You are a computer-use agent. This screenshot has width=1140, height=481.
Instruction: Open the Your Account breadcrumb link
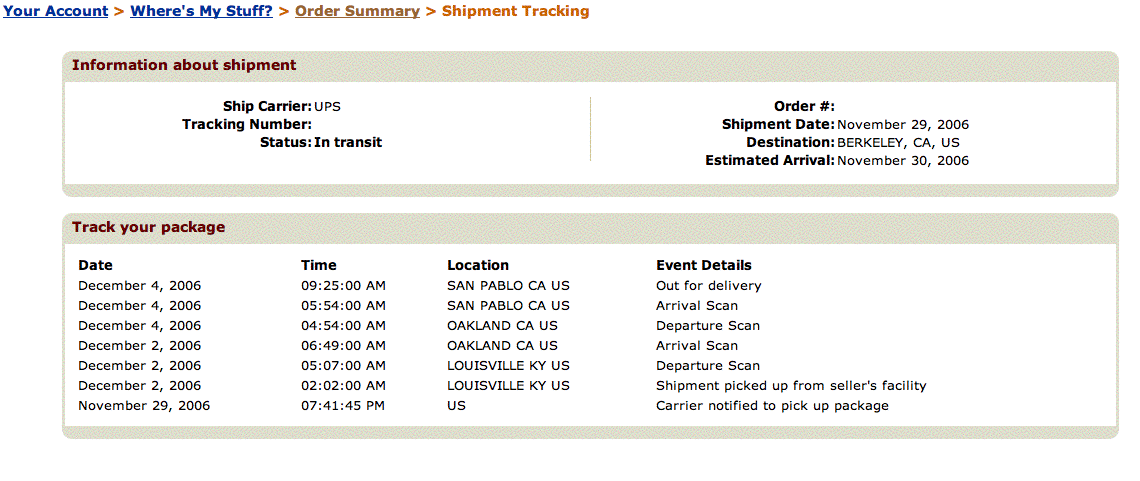pyautogui.click(x=55, y=12)
